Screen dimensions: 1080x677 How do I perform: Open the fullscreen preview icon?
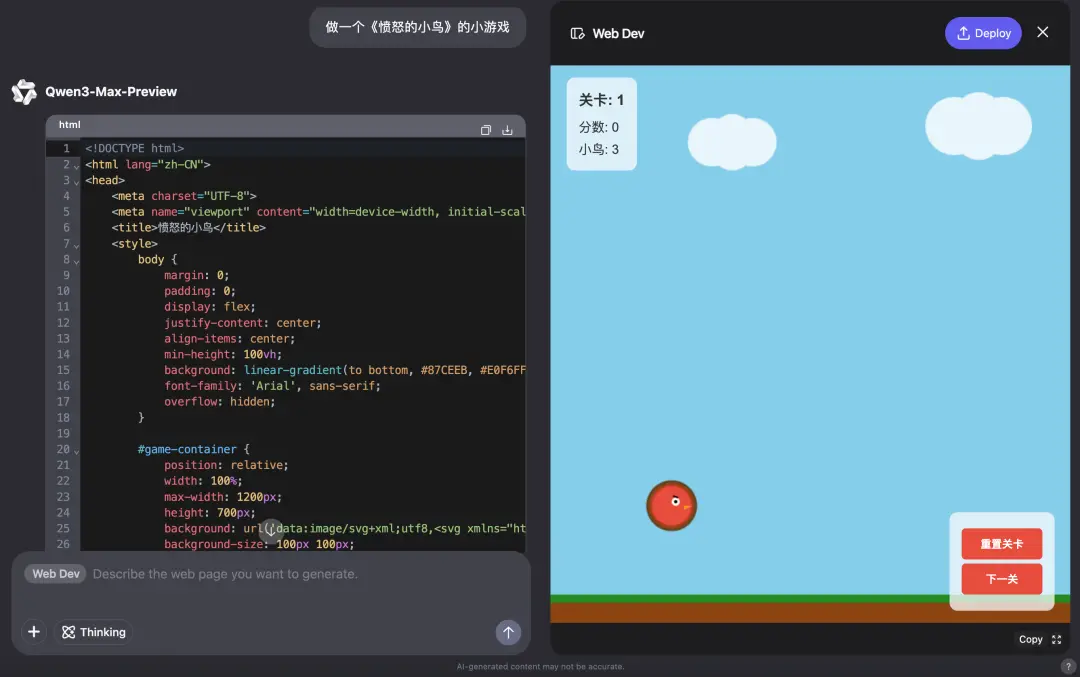click(1056, 640)
